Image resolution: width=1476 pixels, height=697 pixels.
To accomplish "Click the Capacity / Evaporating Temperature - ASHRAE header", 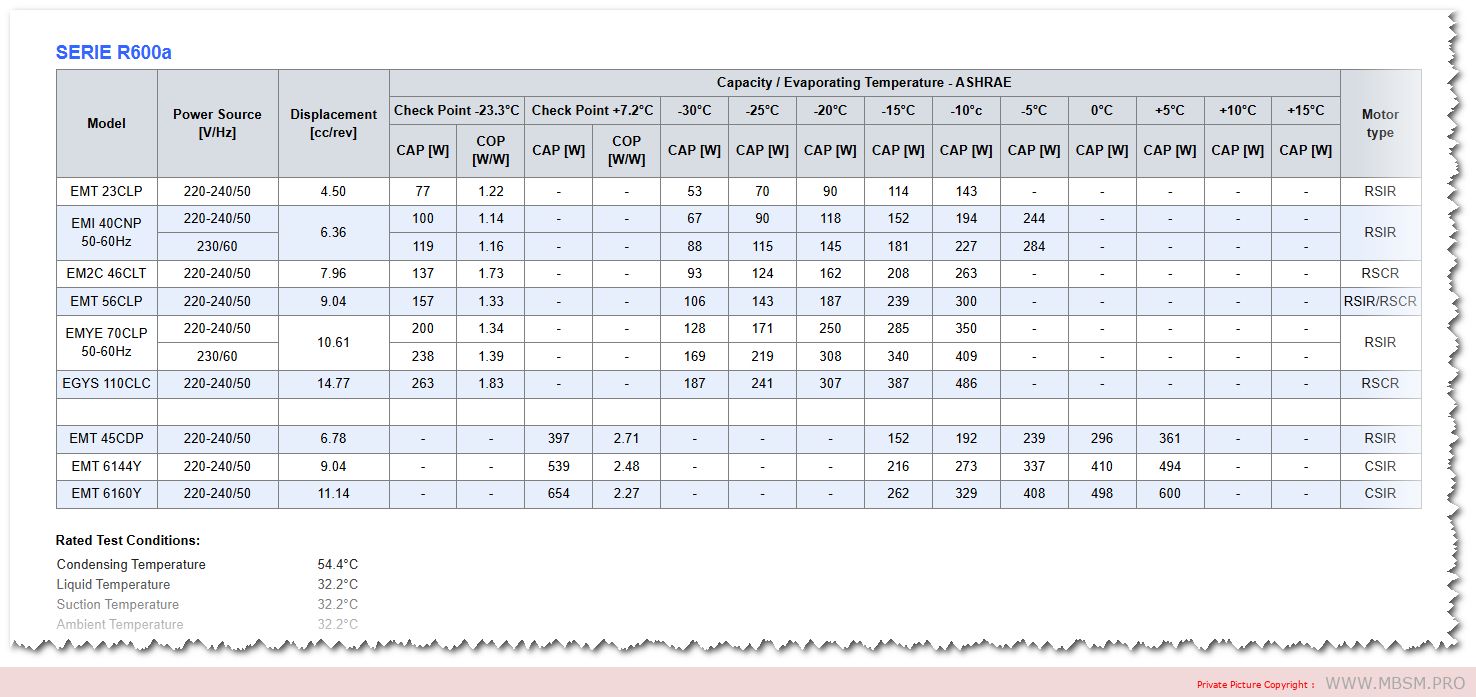I will pos(864,83).
